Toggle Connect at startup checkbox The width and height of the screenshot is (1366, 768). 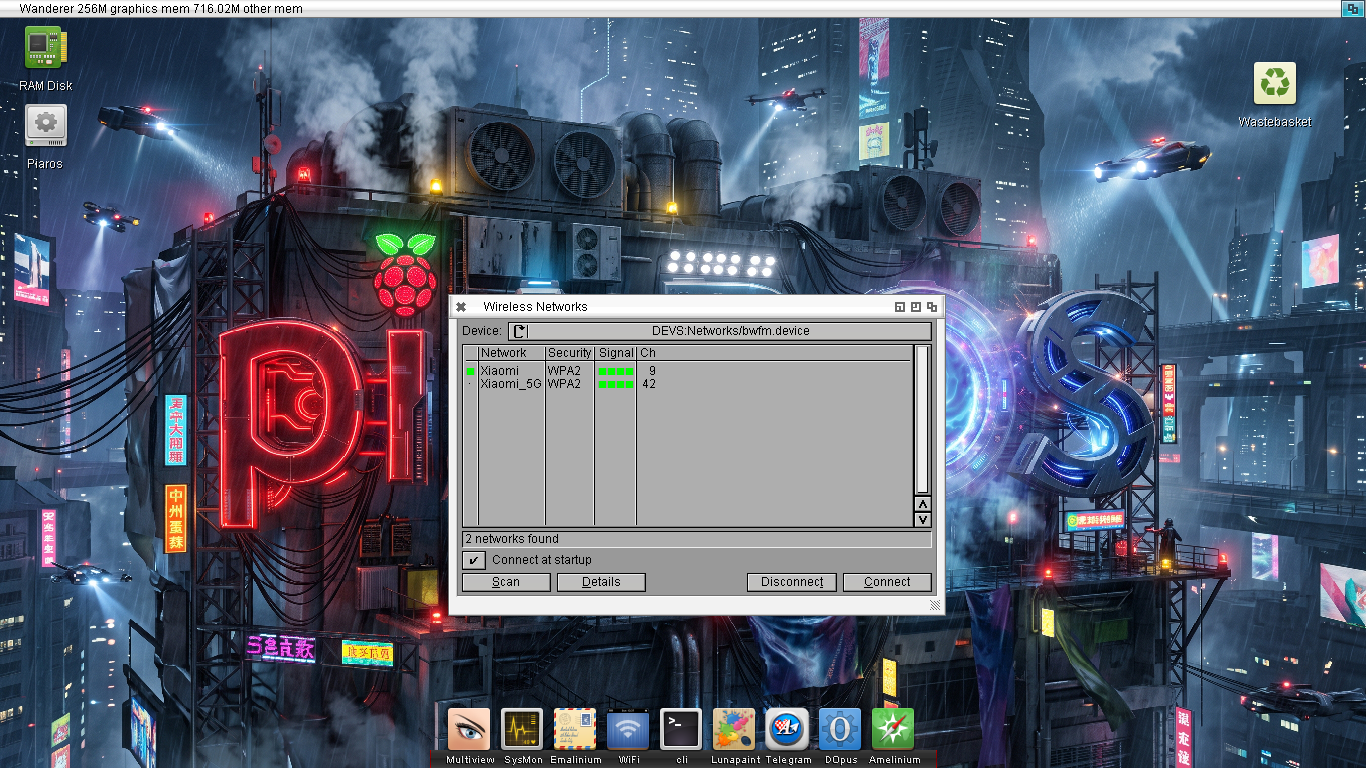tap(474, 560)
